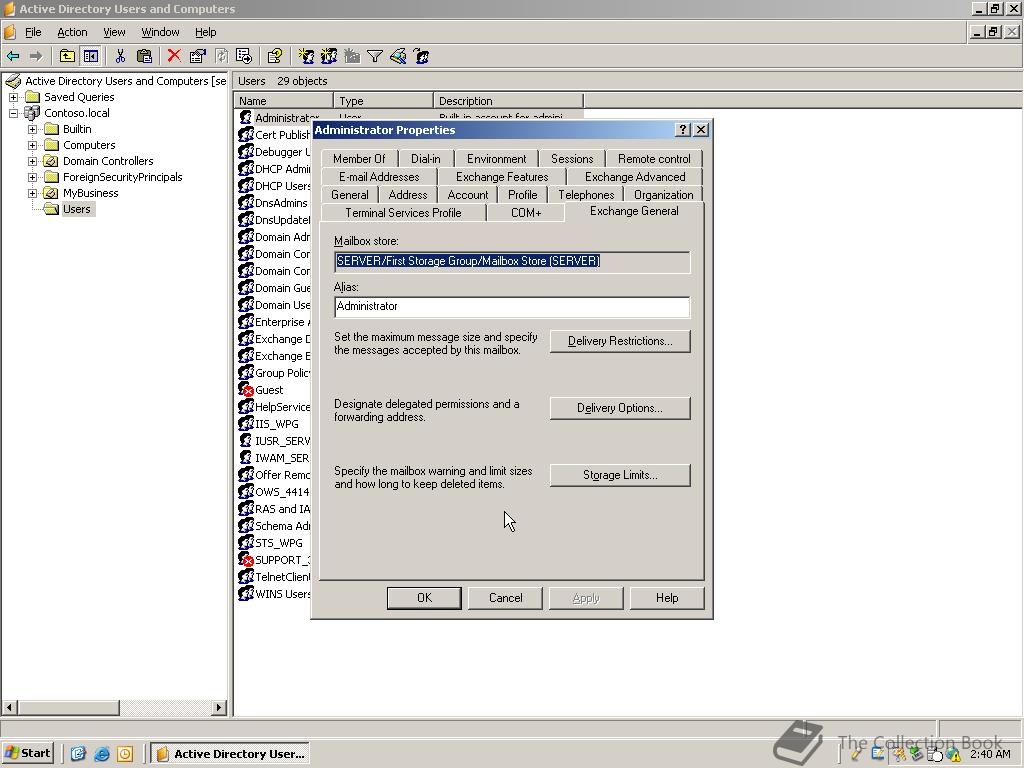
Task: Click the Filter funnel icon
Action: 375,56
